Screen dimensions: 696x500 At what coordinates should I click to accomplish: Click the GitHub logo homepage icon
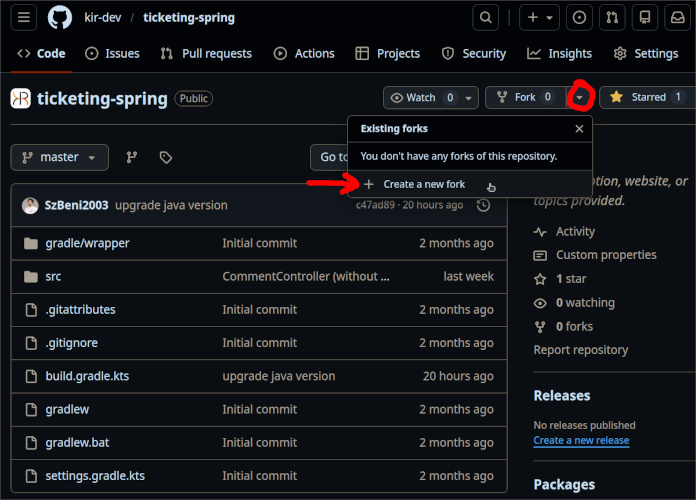pos(60,17)
